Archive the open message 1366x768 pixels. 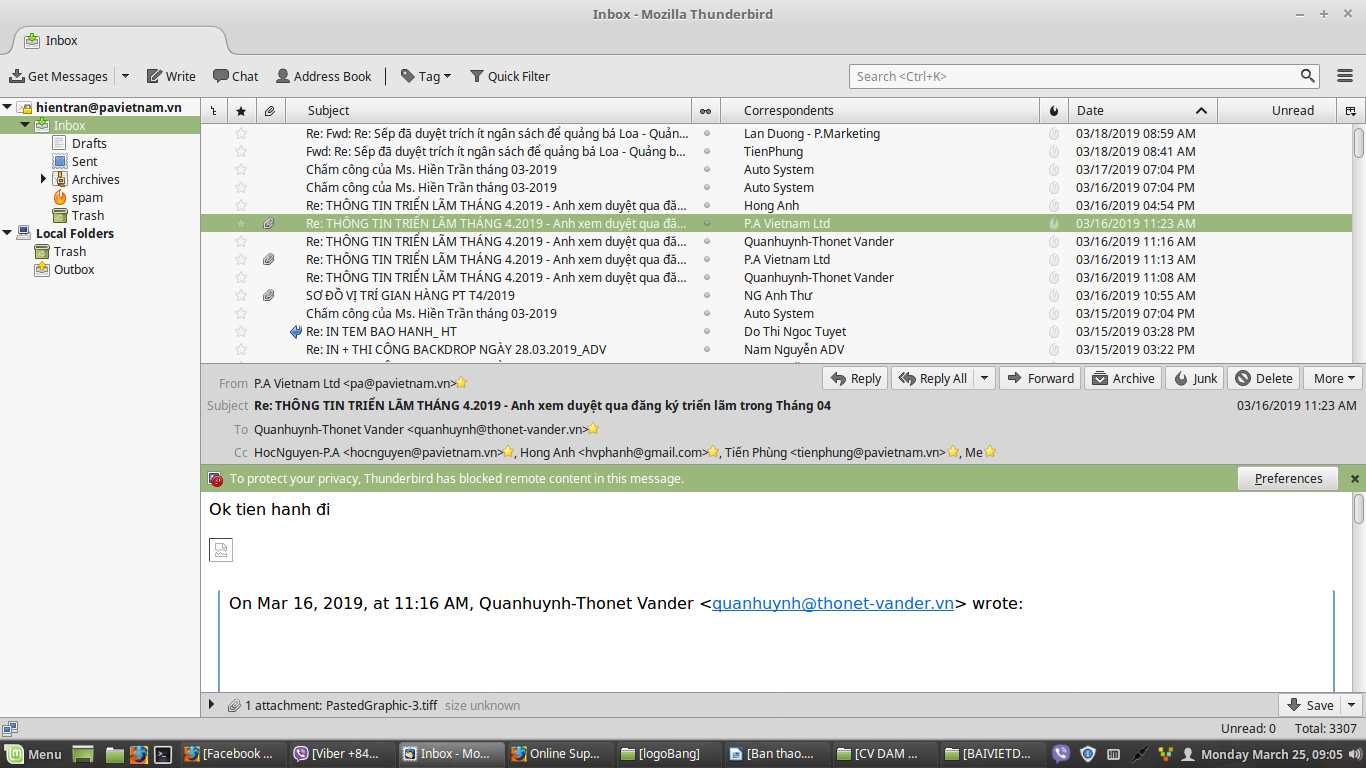1123,378
